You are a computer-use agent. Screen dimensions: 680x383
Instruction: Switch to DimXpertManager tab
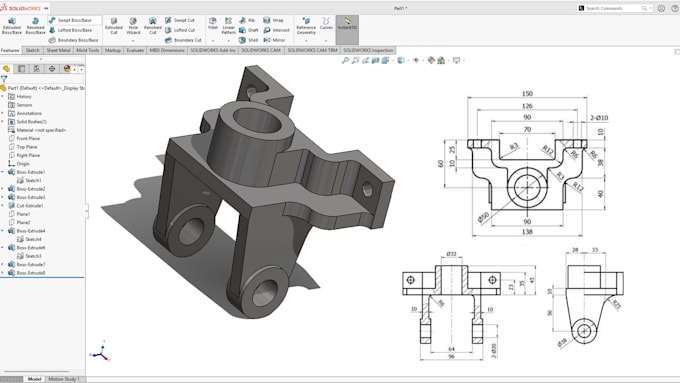pyautogui.click(x=52, y=69)
